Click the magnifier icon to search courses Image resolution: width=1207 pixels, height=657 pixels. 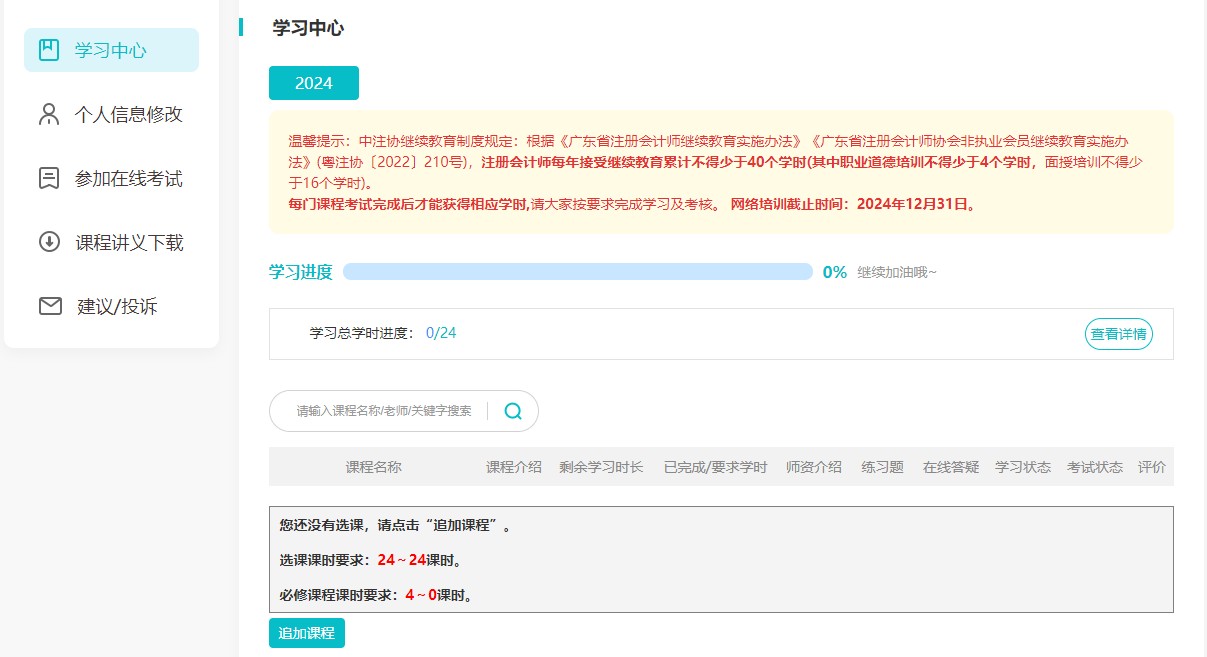tap(513, 410)
